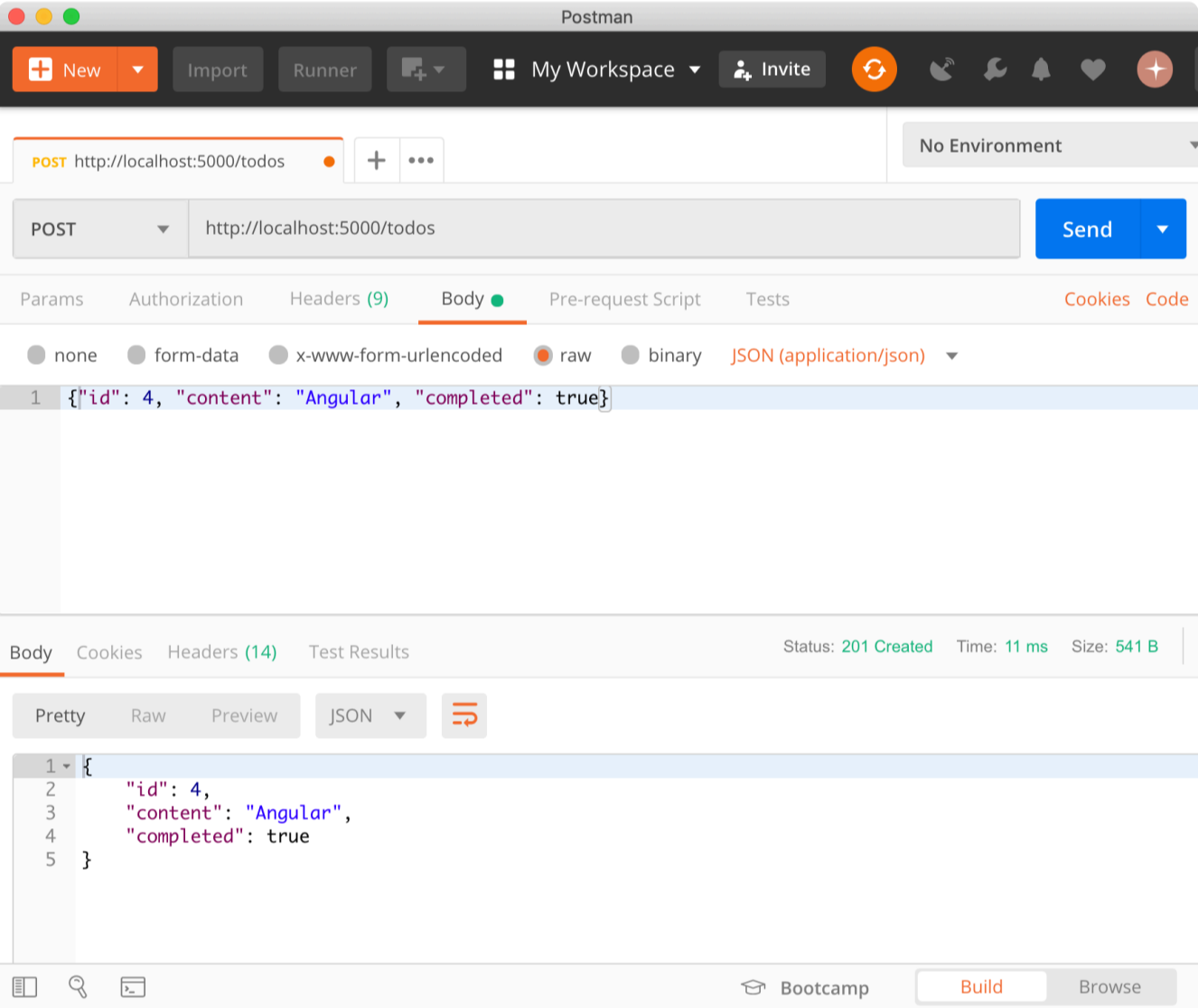Click the orange sync icon
Screen dimensions: 1198x1008
(x=874, y=70)
